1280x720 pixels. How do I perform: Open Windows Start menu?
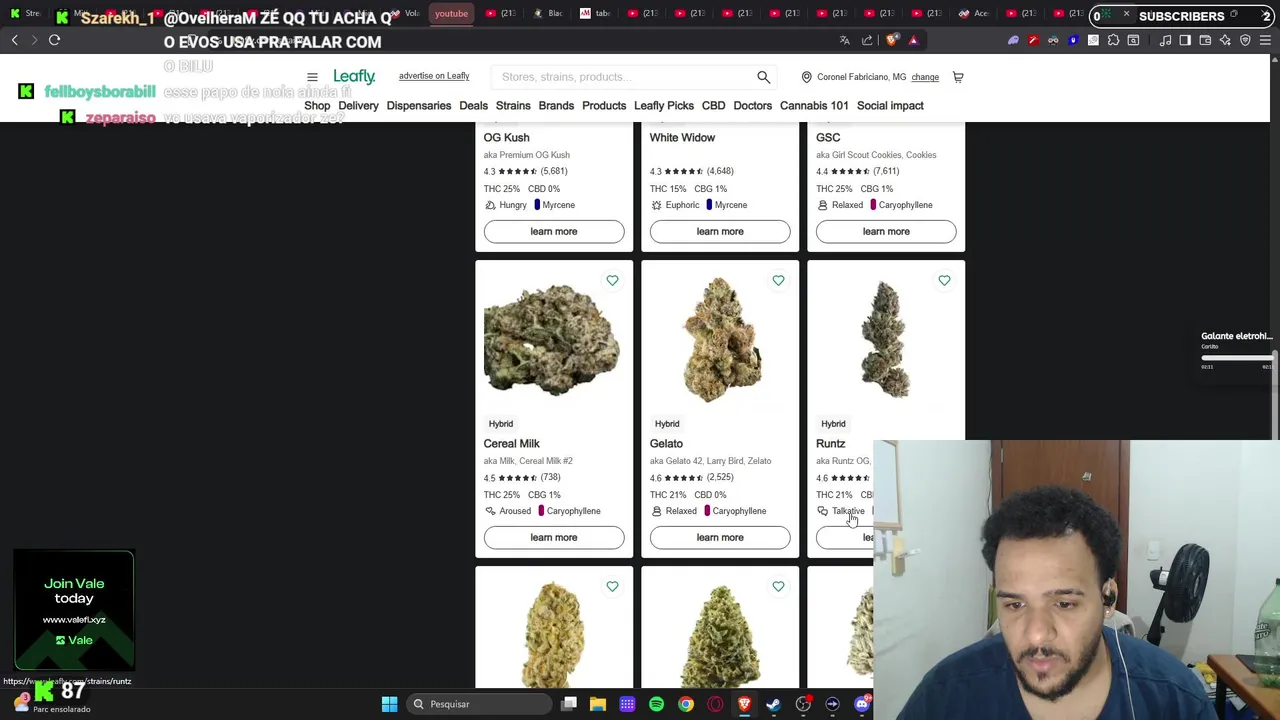pos(389,704)
